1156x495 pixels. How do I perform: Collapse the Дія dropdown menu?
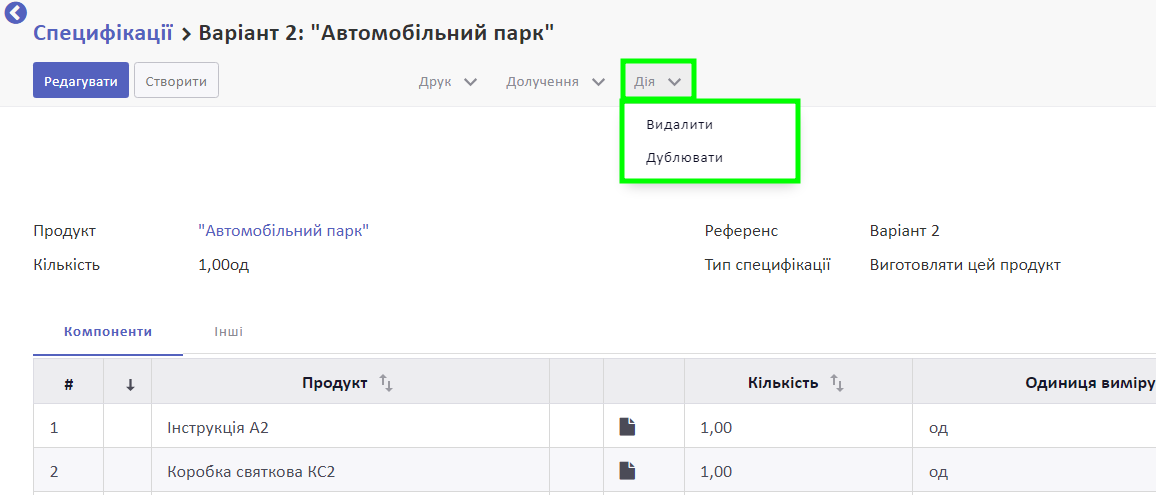pos(658,81)
